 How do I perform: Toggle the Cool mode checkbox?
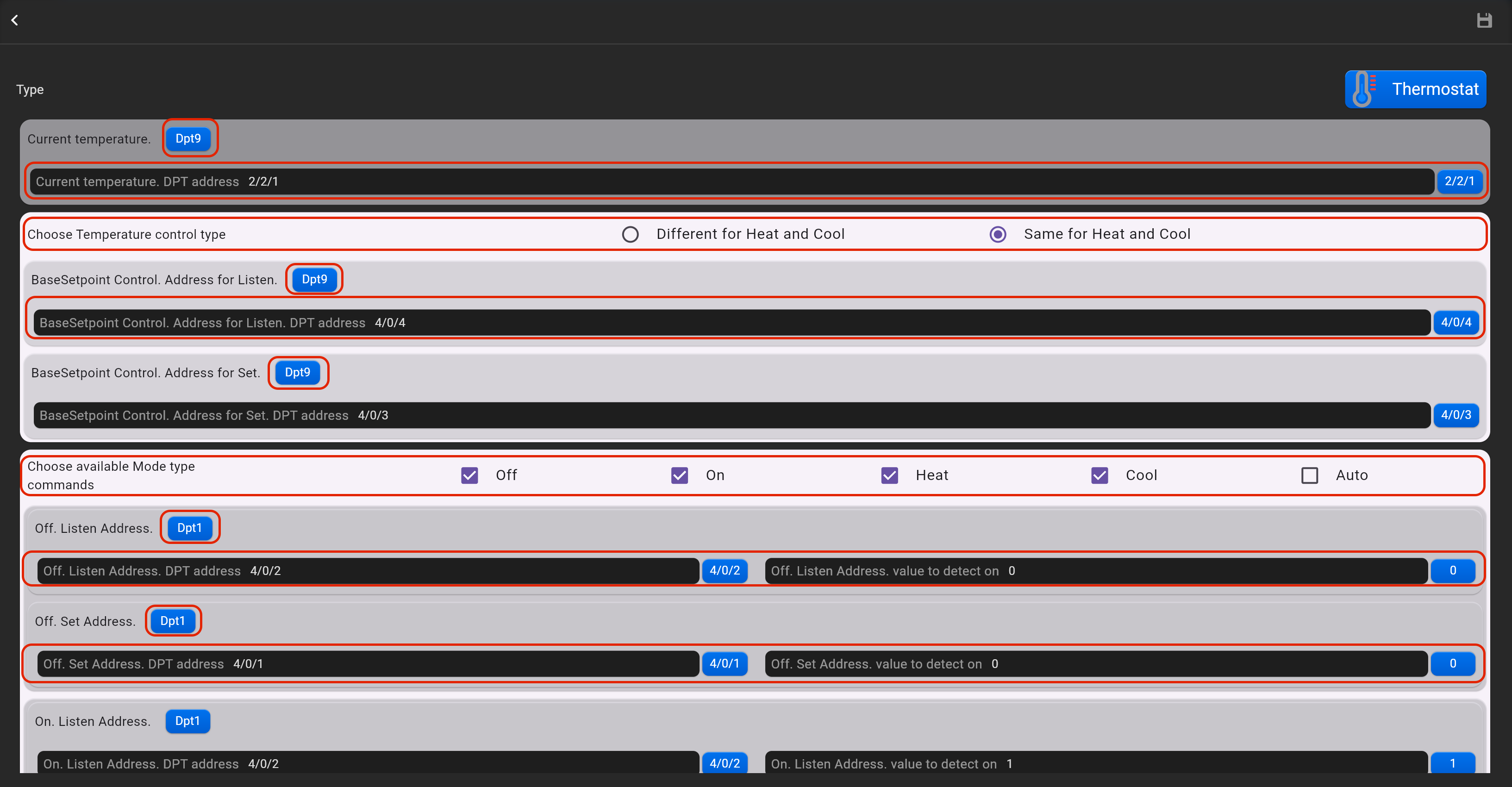(1100, 475)
